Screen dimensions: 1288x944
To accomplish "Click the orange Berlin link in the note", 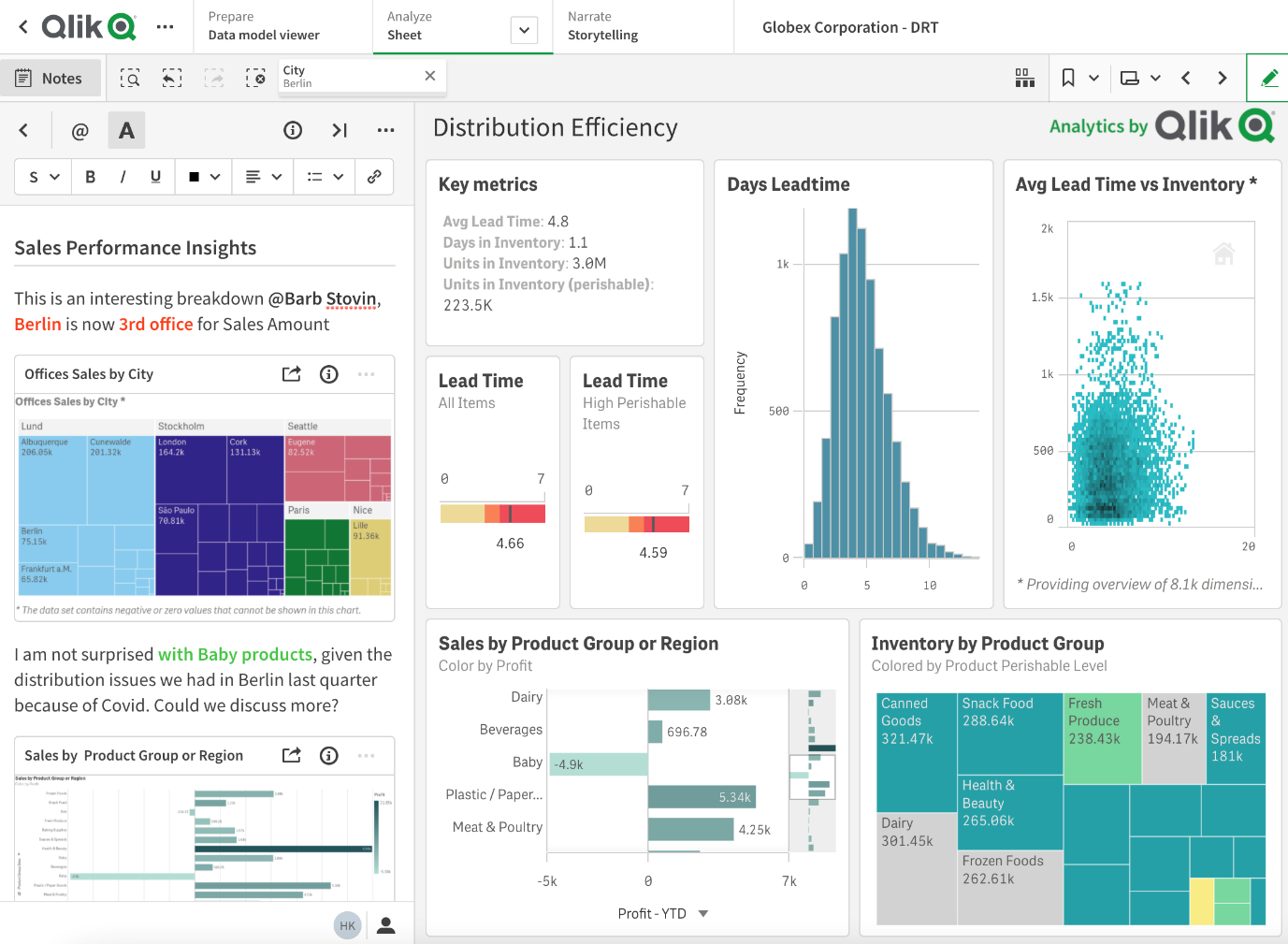I will coord(37,324).
